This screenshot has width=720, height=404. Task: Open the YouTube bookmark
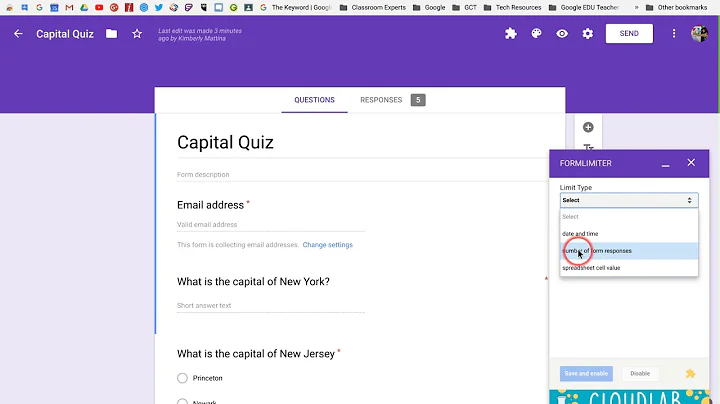(x=99, y=7)
